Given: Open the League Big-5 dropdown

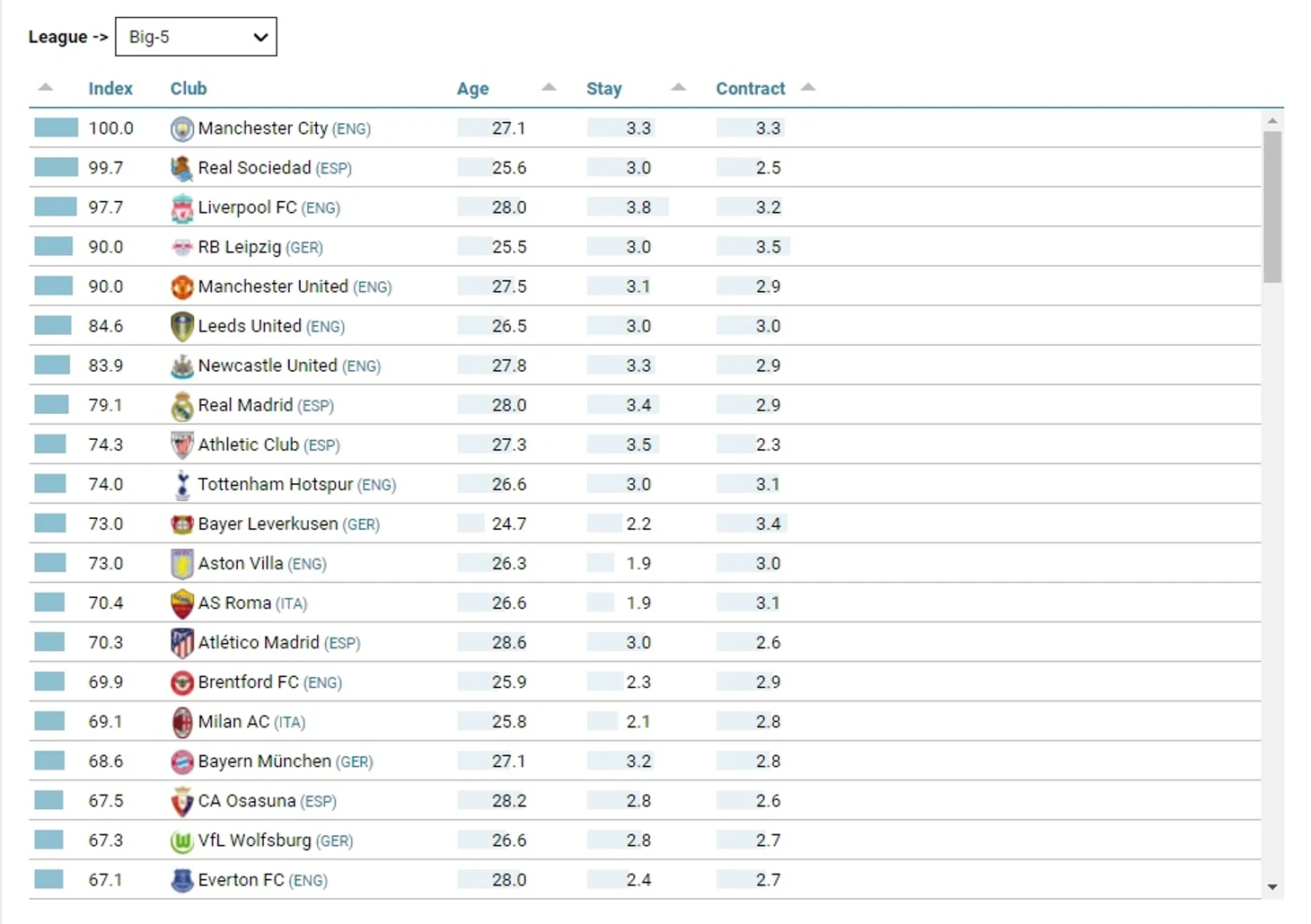Looking at the screenshot, I should point(196,37).
